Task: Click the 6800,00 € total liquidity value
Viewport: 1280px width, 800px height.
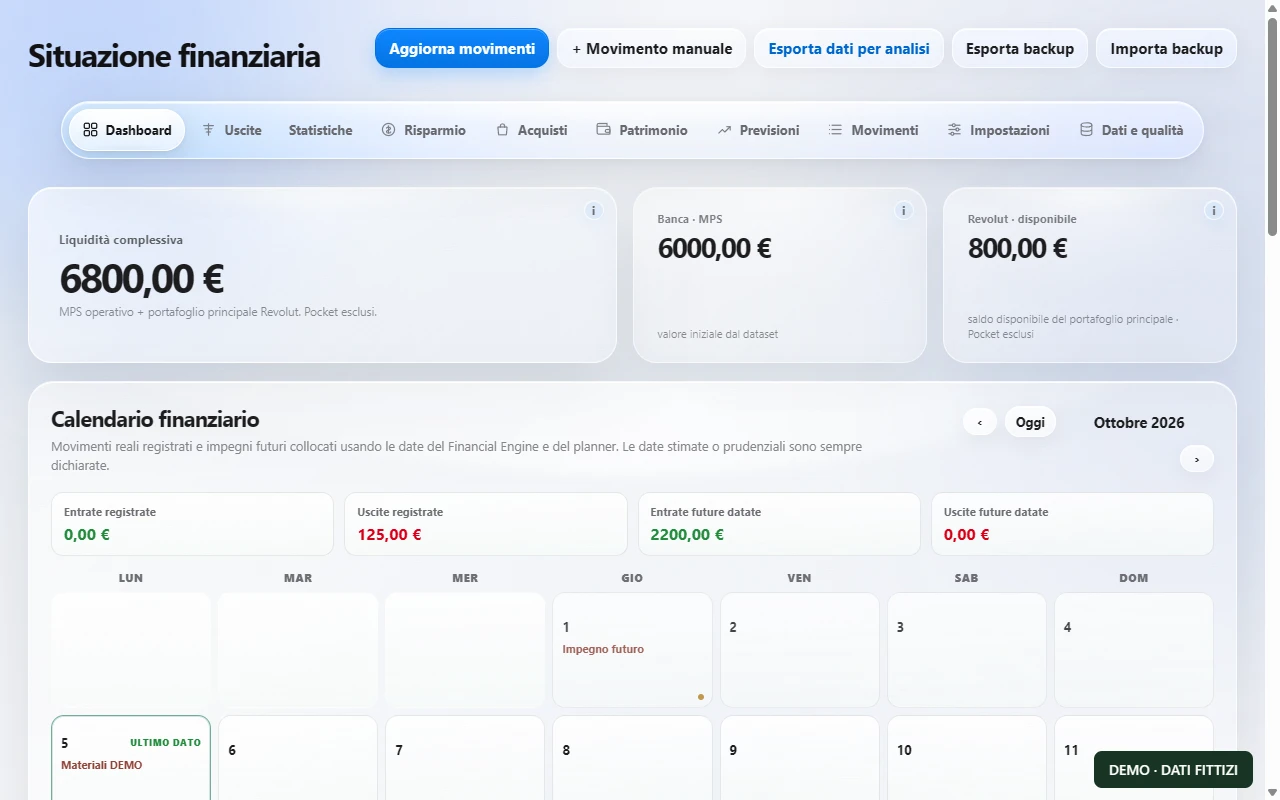Action: coord(142,279)
